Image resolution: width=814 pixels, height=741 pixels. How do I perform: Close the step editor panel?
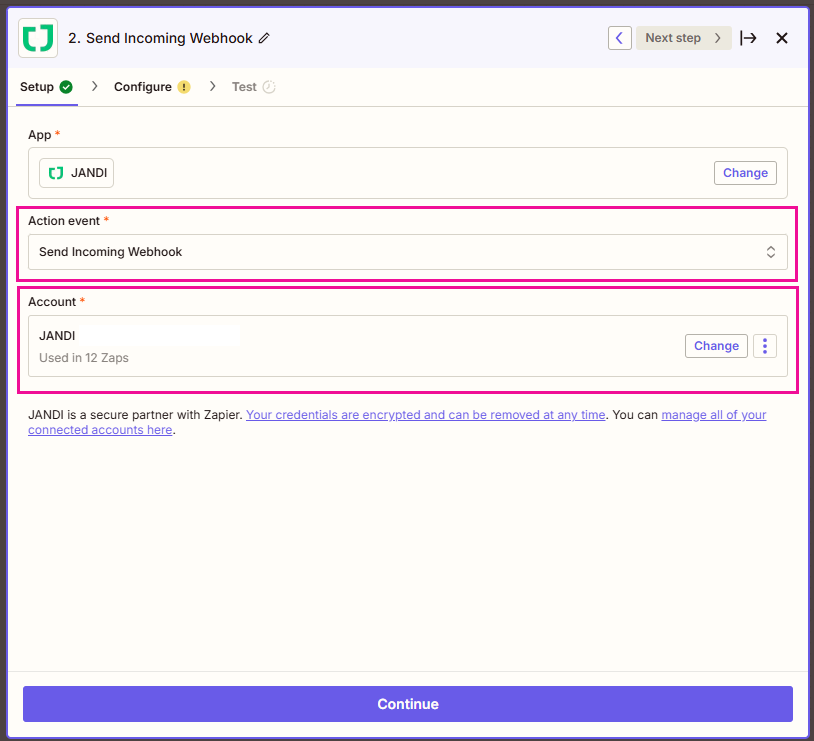pyautogui.click(x=782, y=38)
